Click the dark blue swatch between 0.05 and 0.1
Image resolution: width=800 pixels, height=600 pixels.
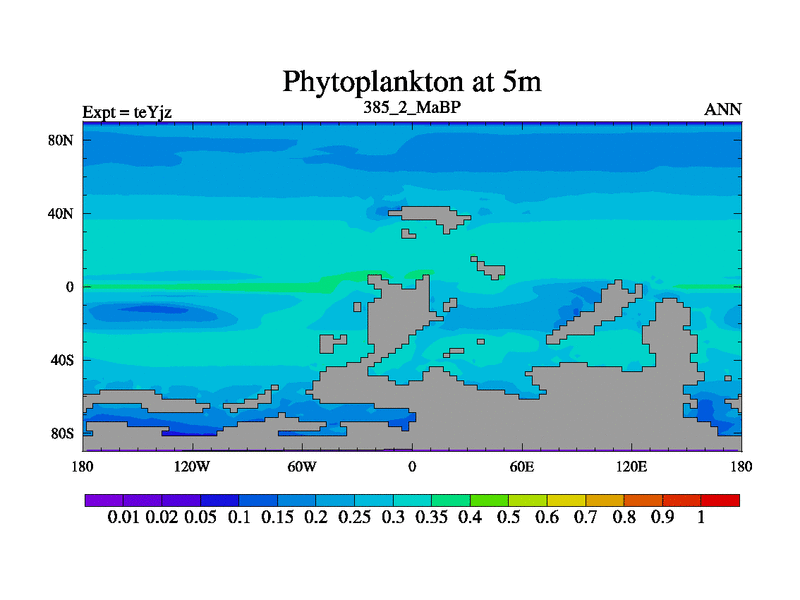click(220, 500)
